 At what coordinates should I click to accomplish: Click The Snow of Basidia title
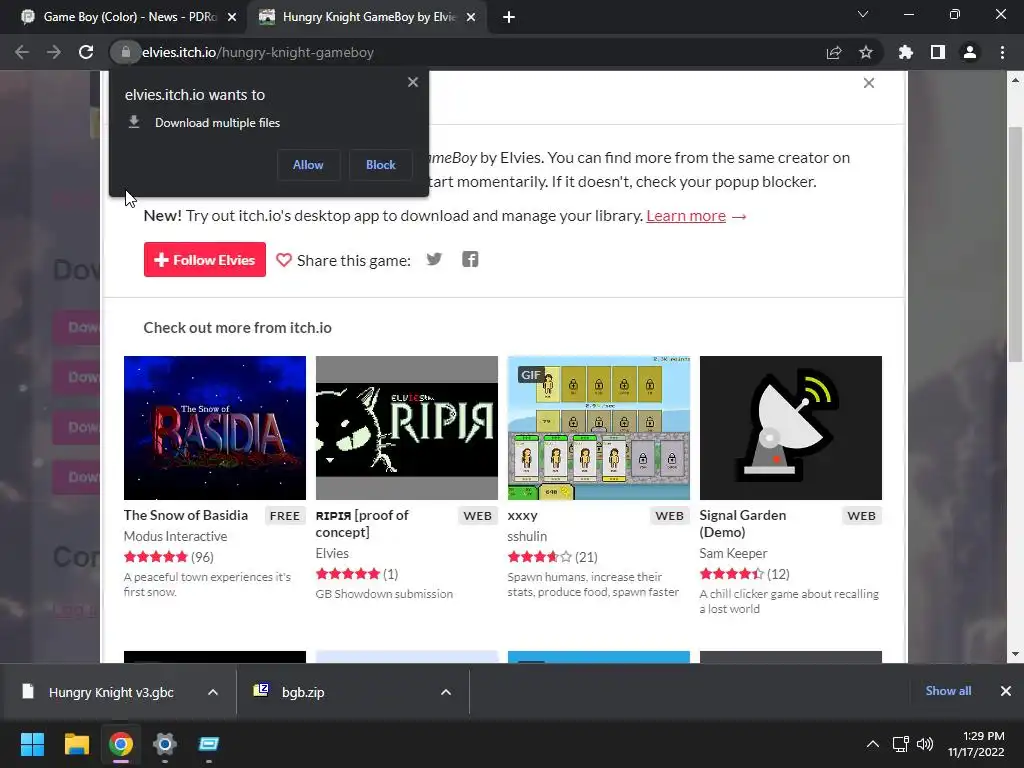point(186,515)
